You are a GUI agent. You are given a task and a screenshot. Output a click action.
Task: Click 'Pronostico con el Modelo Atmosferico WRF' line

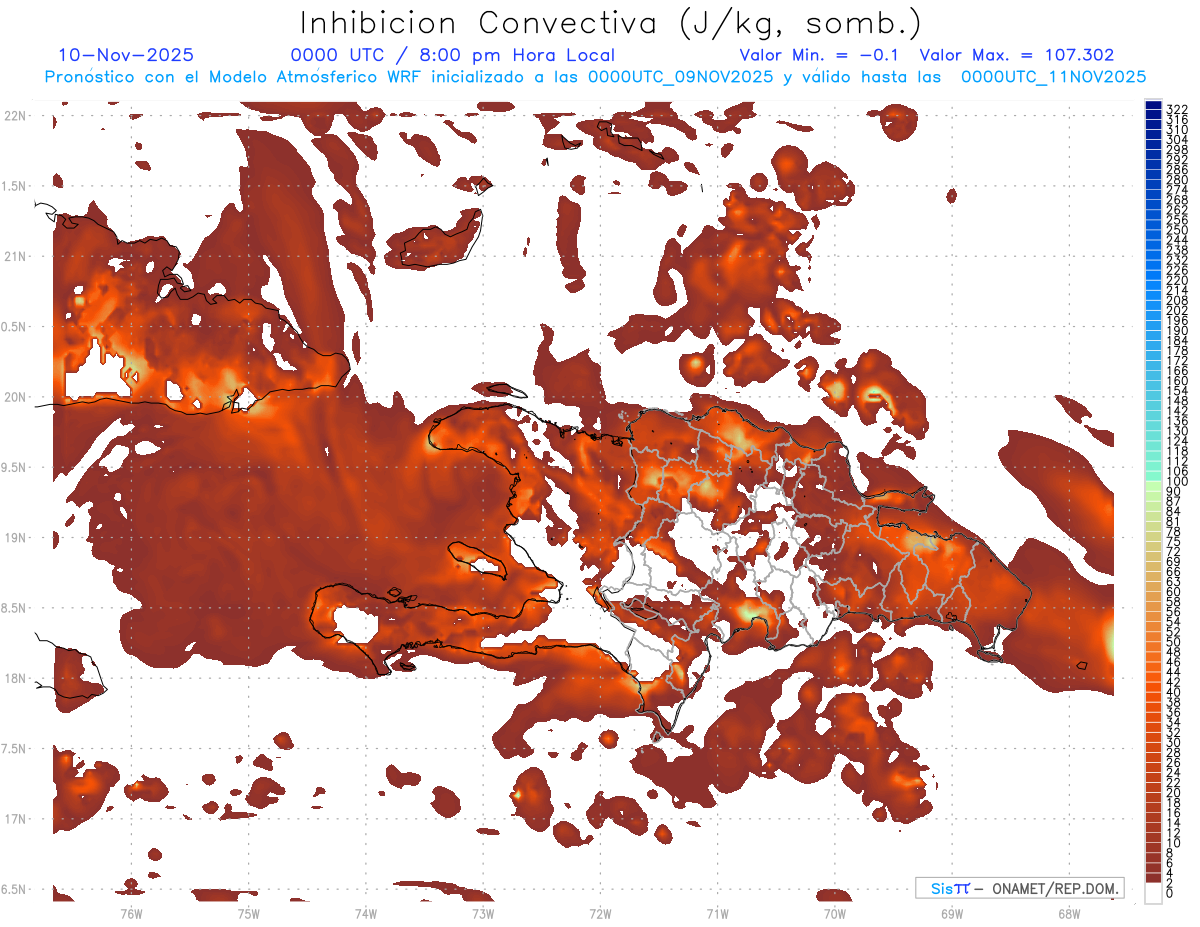click(x=596, y=76)
